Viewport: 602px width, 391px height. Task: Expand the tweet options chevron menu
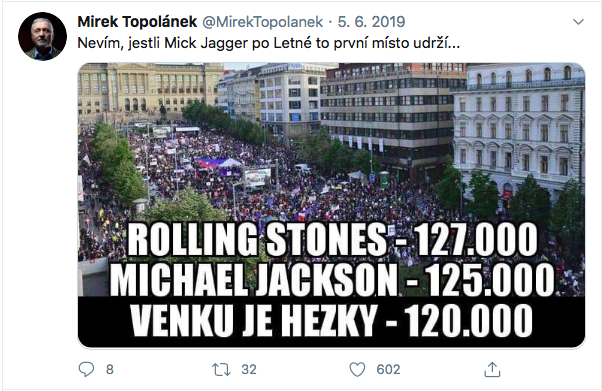point(578,22)
